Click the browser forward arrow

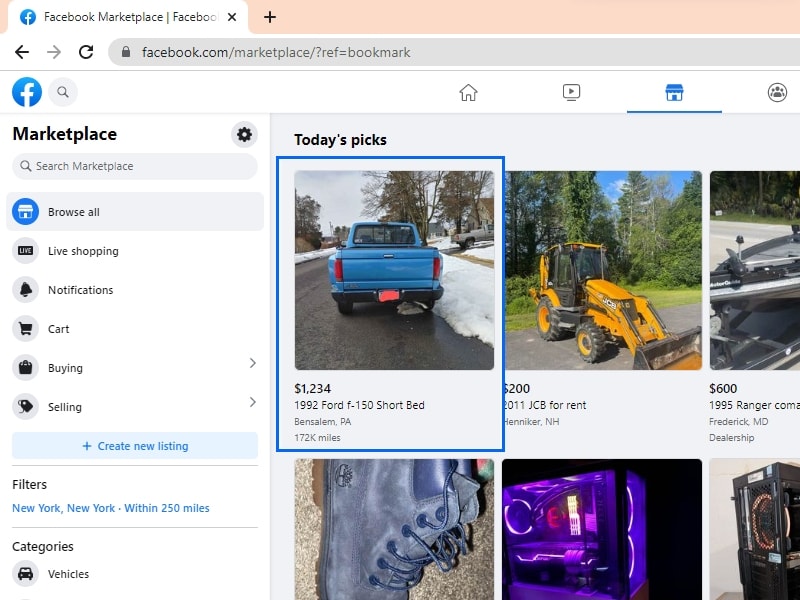54,52
